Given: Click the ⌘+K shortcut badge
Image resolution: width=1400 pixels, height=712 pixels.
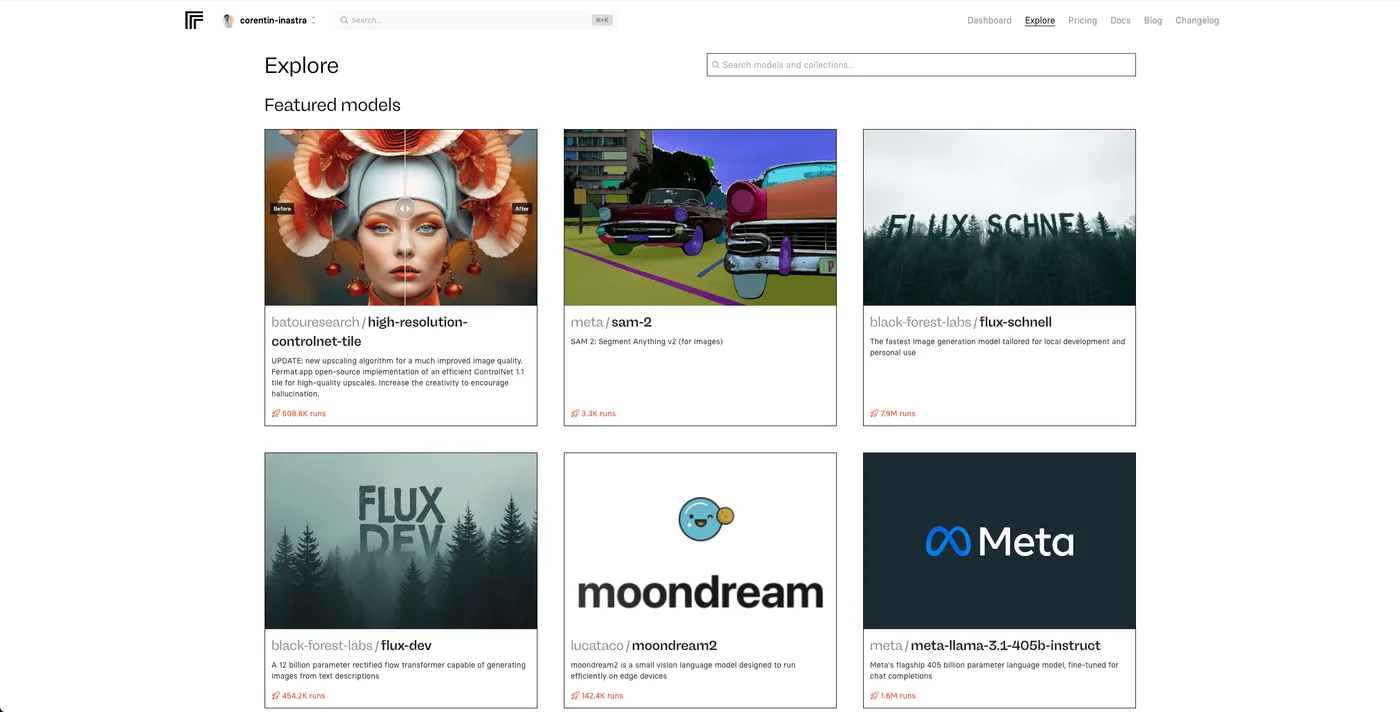Looking at the screenshot, I should (601, 20).
